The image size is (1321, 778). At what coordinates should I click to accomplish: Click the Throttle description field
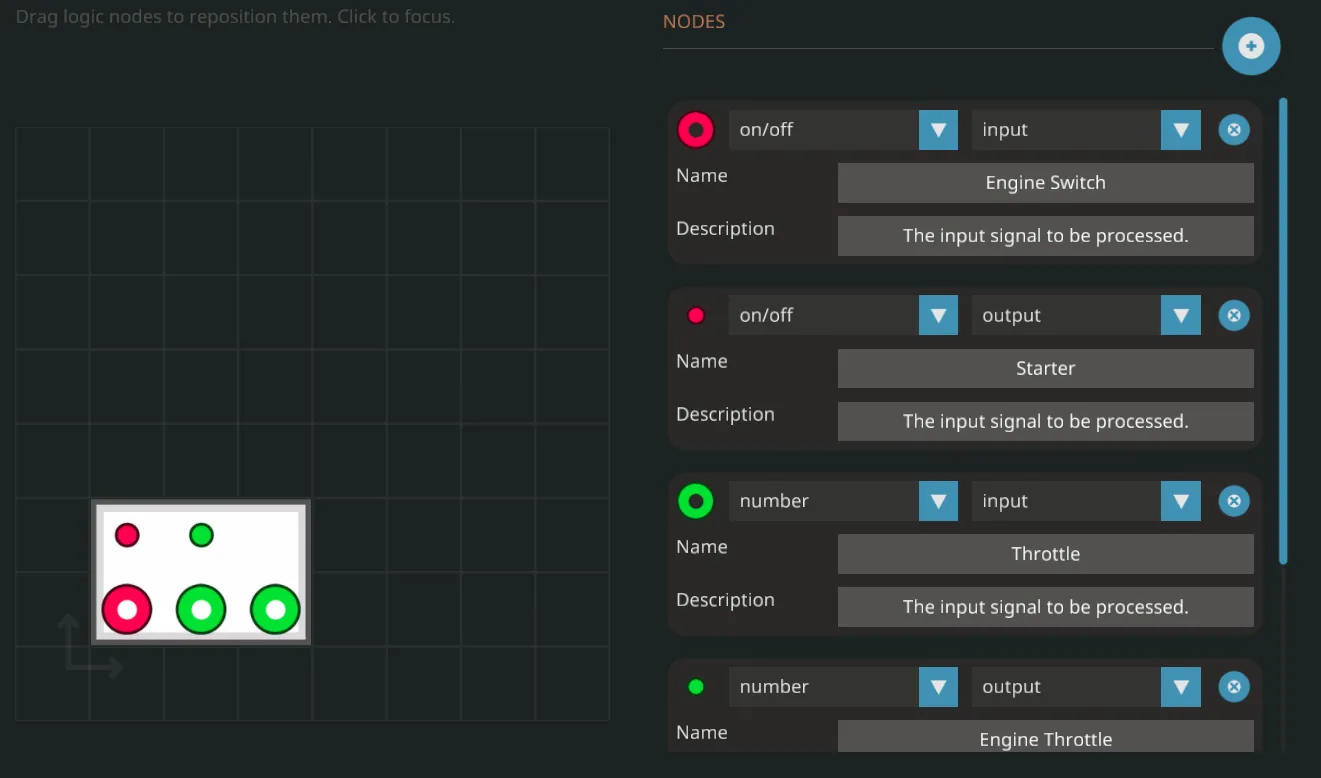pyautogui.click(x=1045, y=607)
